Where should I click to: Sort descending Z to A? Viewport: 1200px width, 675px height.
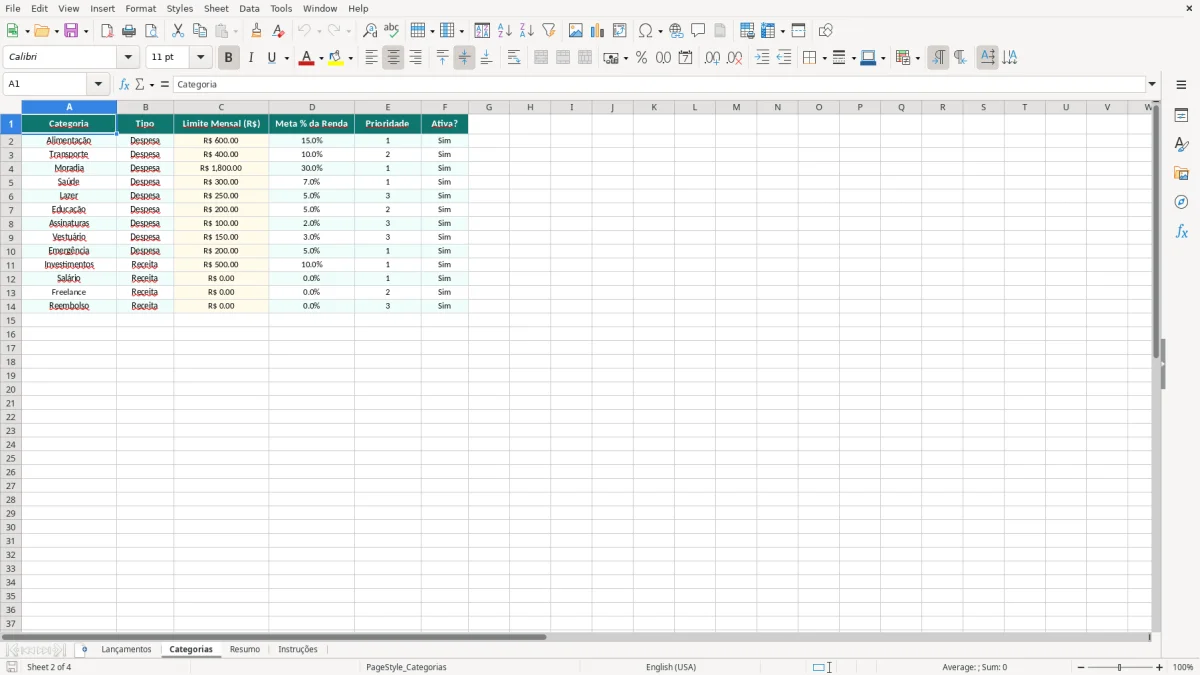(x=527, y=31)
